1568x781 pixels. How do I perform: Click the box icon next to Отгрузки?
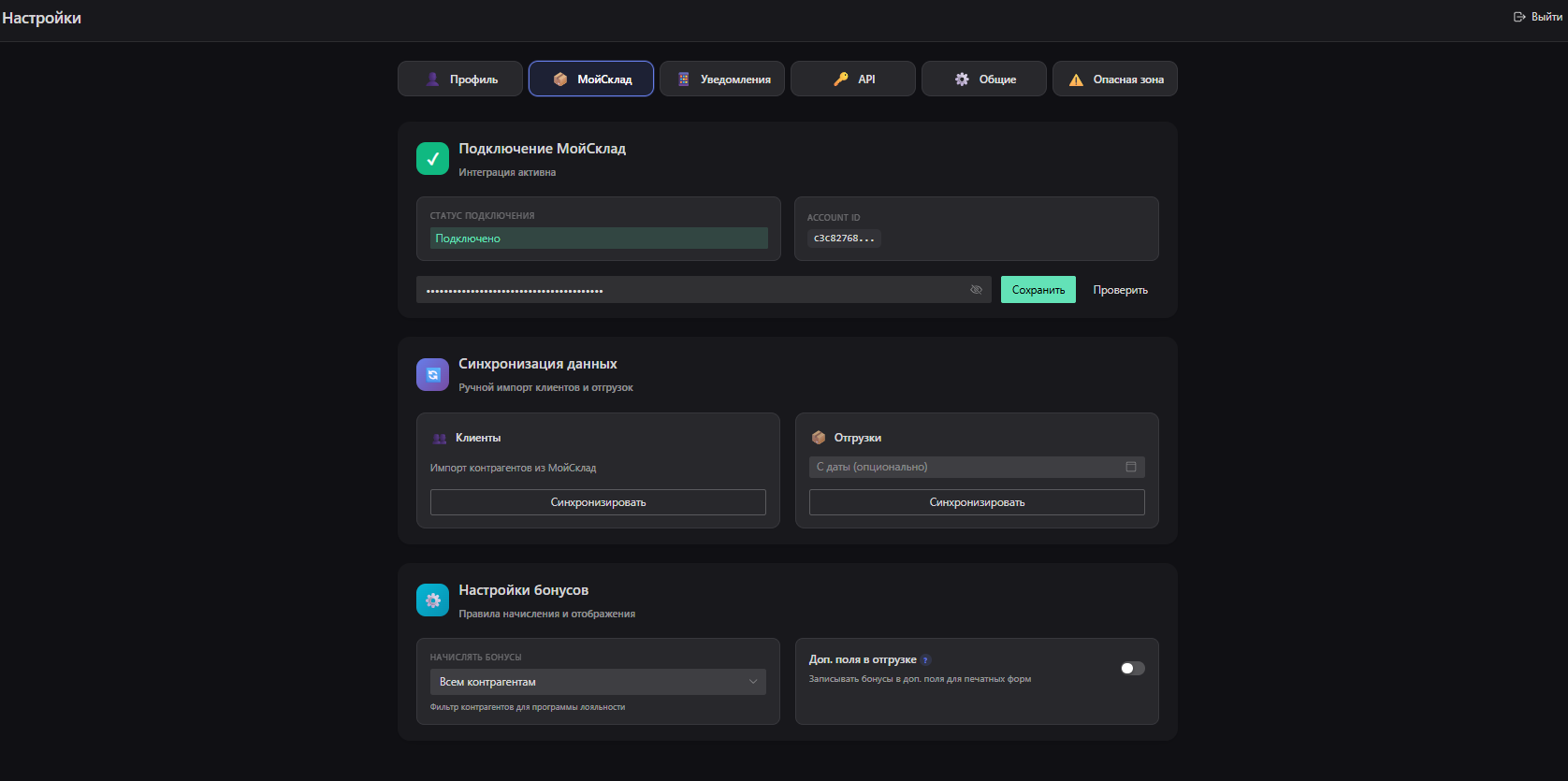click(x=819, y=438)
